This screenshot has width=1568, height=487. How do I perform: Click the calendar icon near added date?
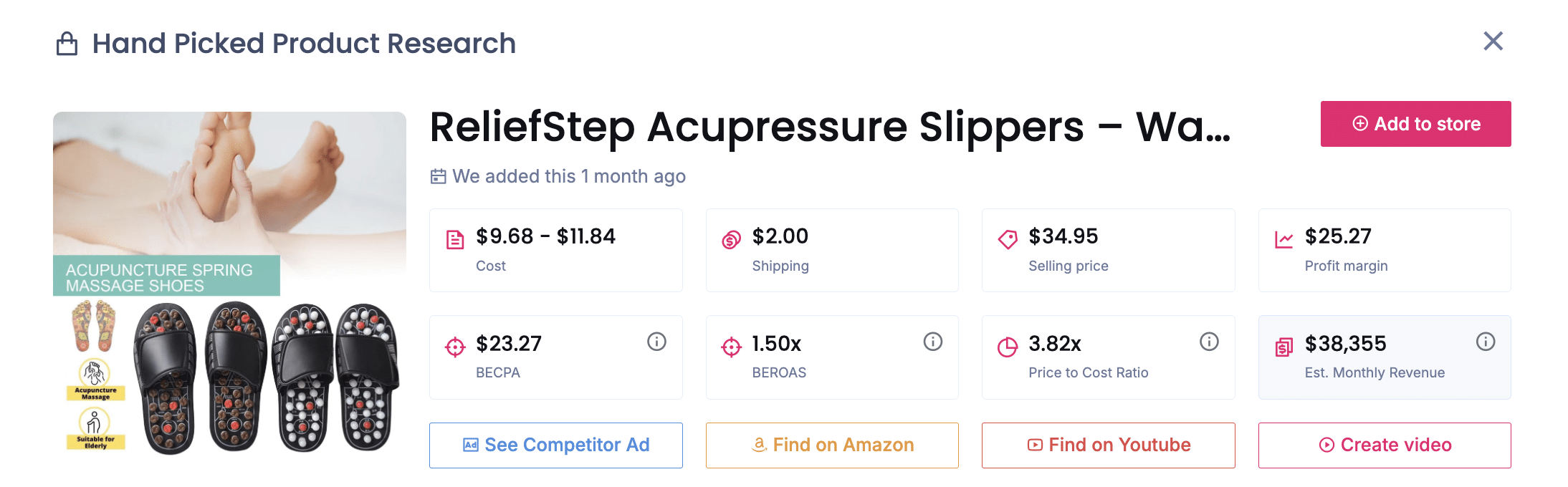(x=438, y=176)
